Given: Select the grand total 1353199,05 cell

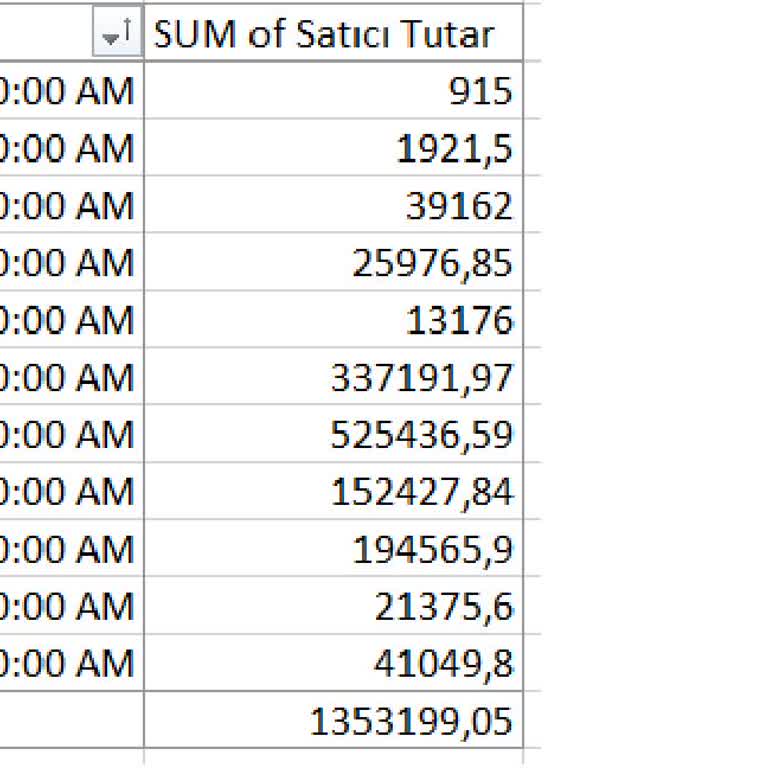Looking at the screenshot, I should [333, 720].
